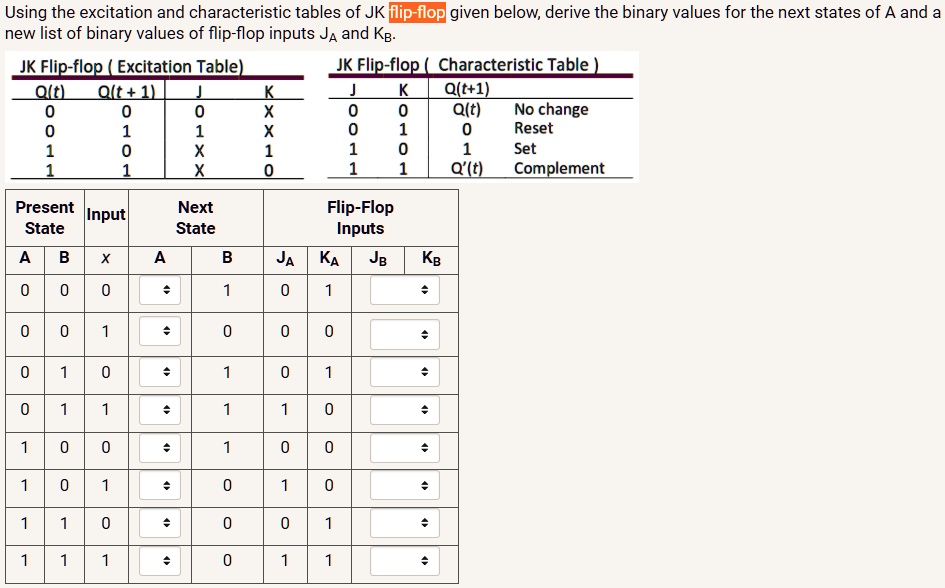The image size is (945, 588).
Task: Open Next State A dropdown for row 001
Action: (160, 331)
